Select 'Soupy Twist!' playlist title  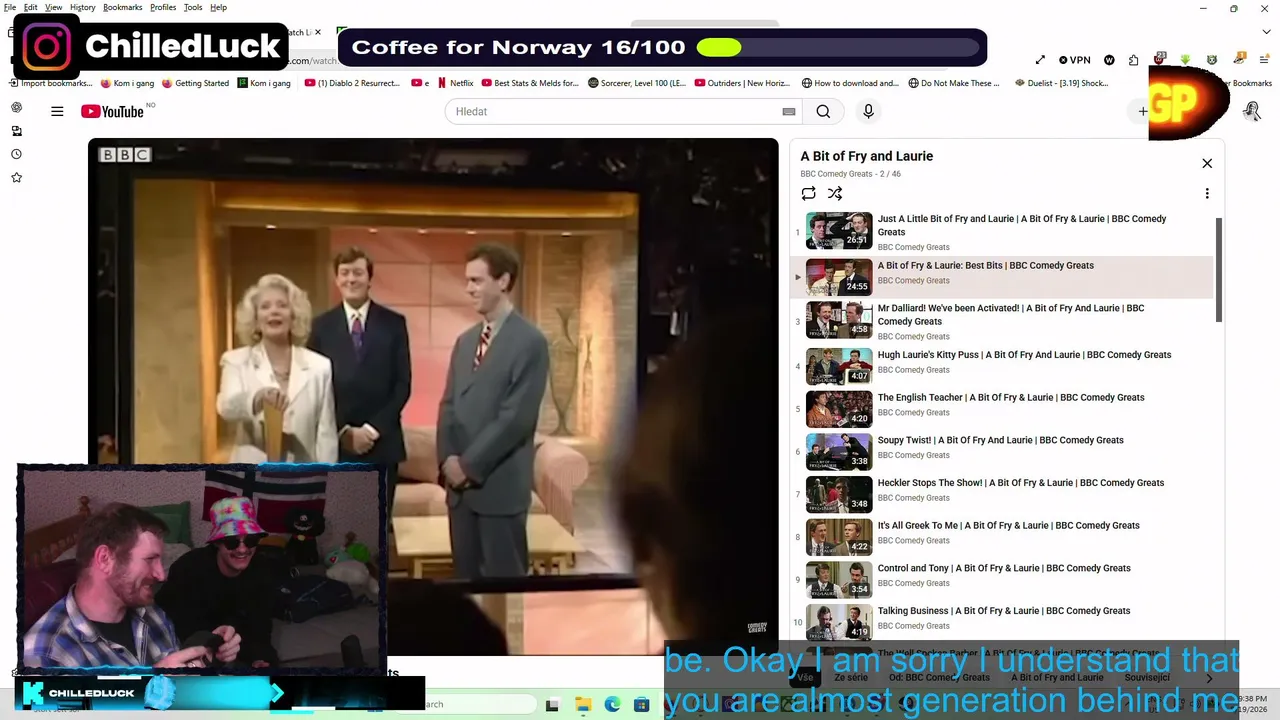click(1000, 441)
